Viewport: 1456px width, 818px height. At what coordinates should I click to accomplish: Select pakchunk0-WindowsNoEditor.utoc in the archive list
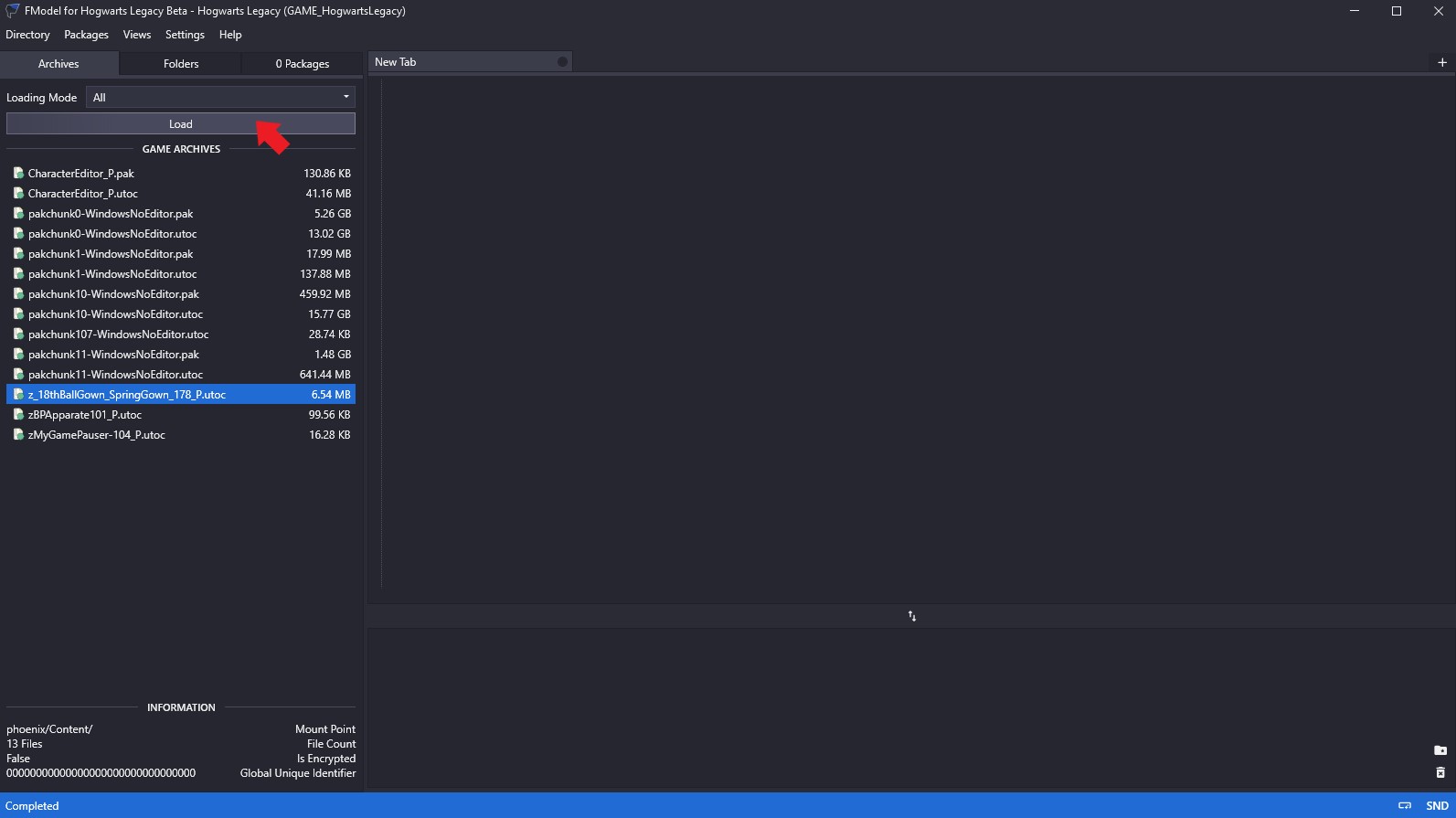tap(181, 234)
